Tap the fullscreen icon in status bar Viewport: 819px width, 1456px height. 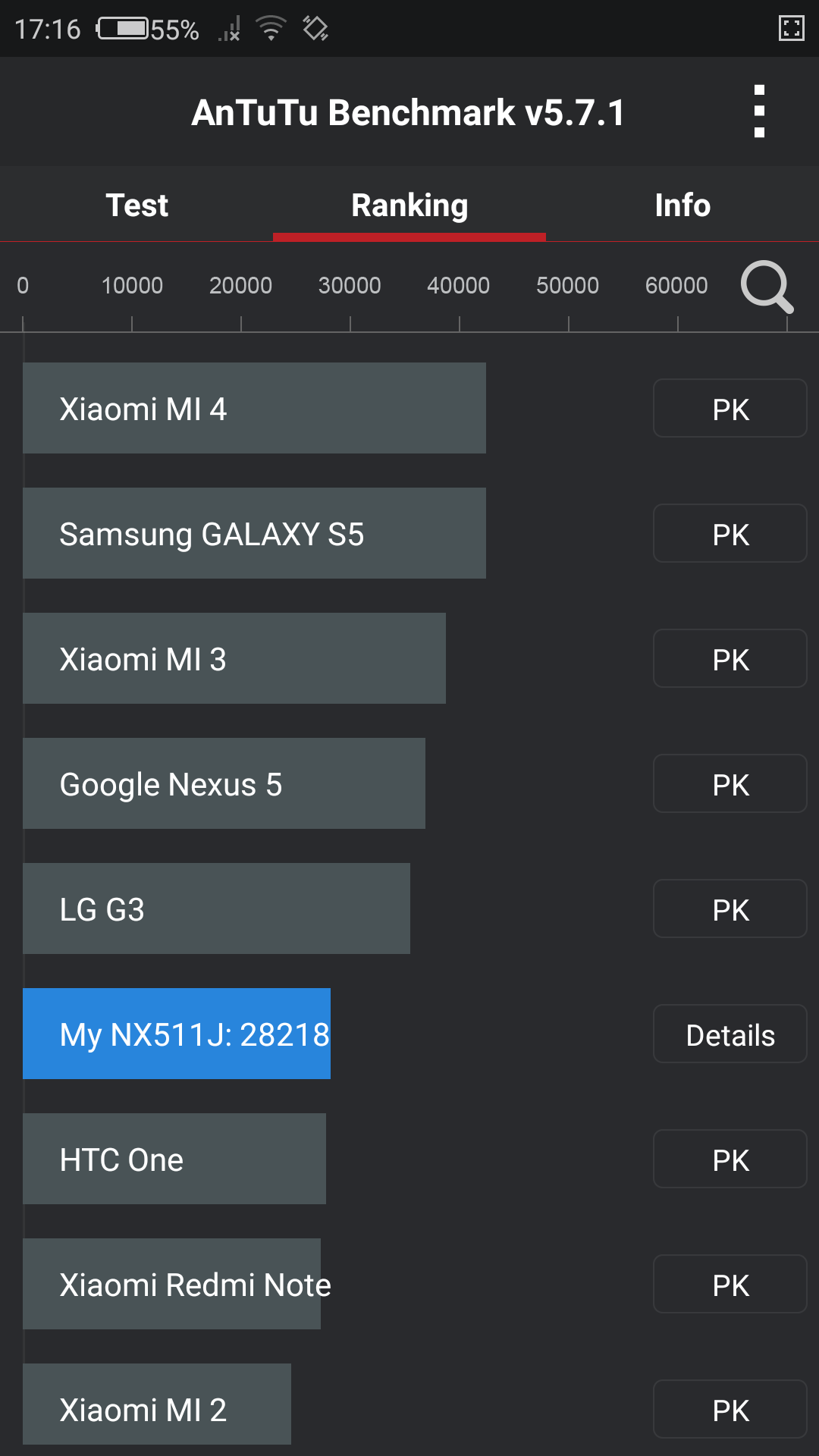[791, 29]
